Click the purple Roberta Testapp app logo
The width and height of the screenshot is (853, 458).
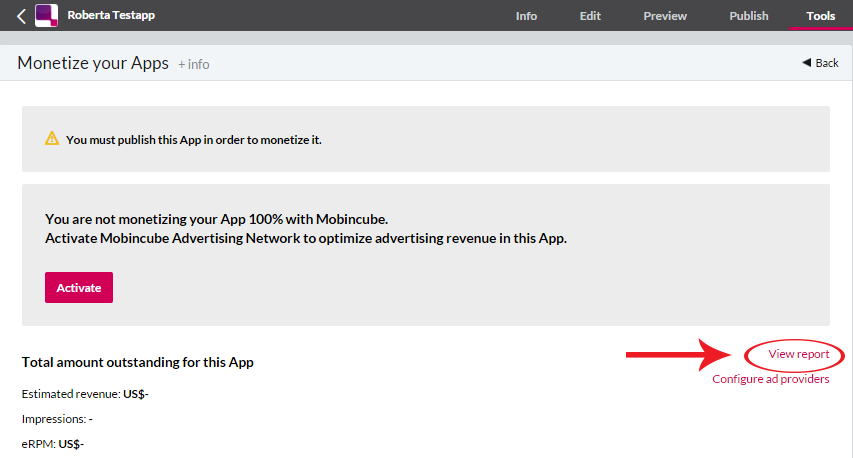click(x=46, y=15)
